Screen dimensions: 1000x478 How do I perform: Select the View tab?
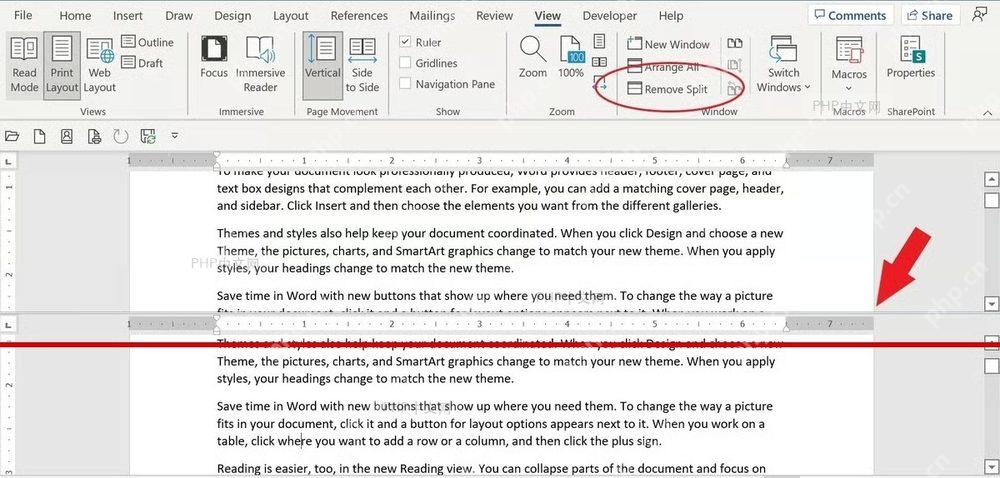point(548,15)
